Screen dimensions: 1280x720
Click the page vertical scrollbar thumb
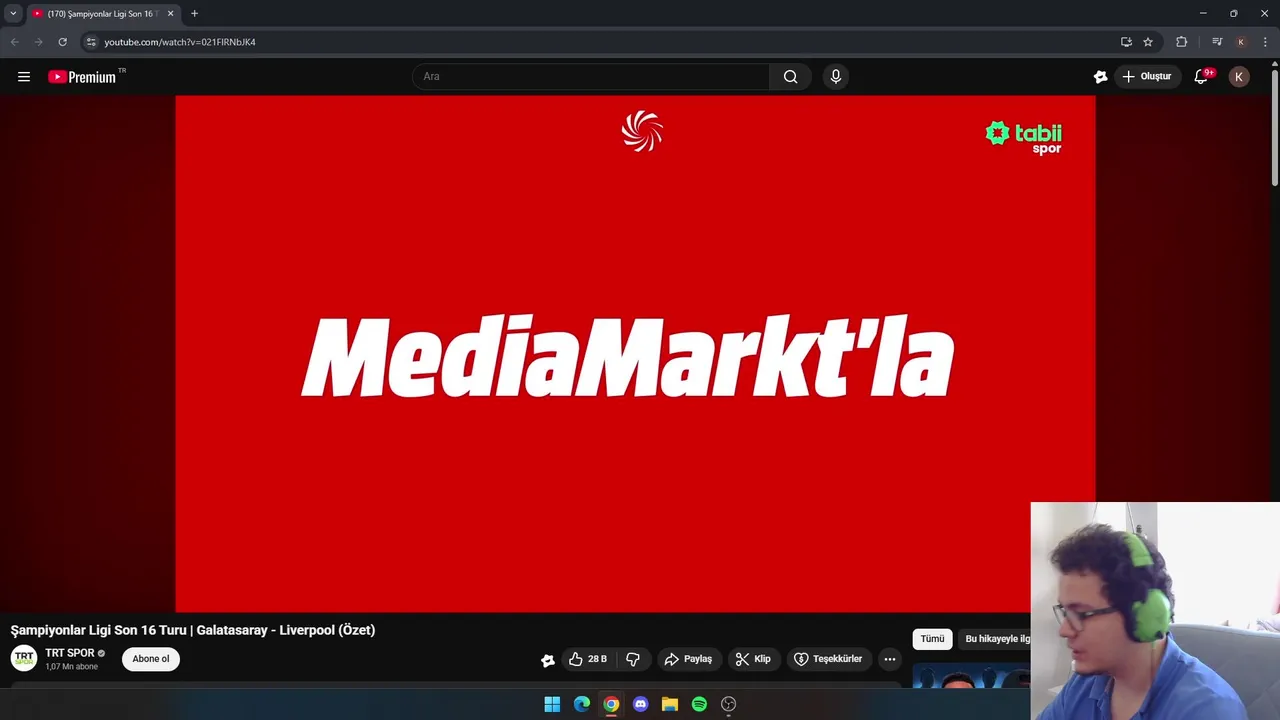tap(1275, 127)
